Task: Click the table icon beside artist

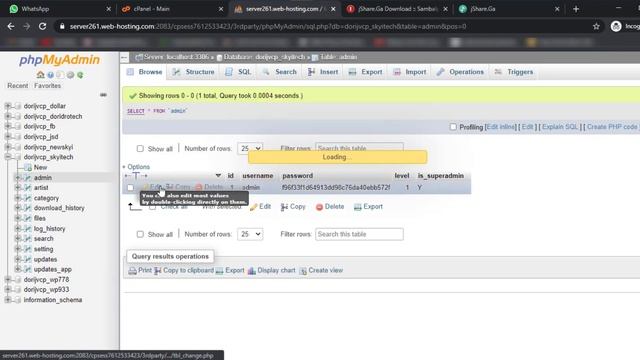Action: click(x=28, y=188)
